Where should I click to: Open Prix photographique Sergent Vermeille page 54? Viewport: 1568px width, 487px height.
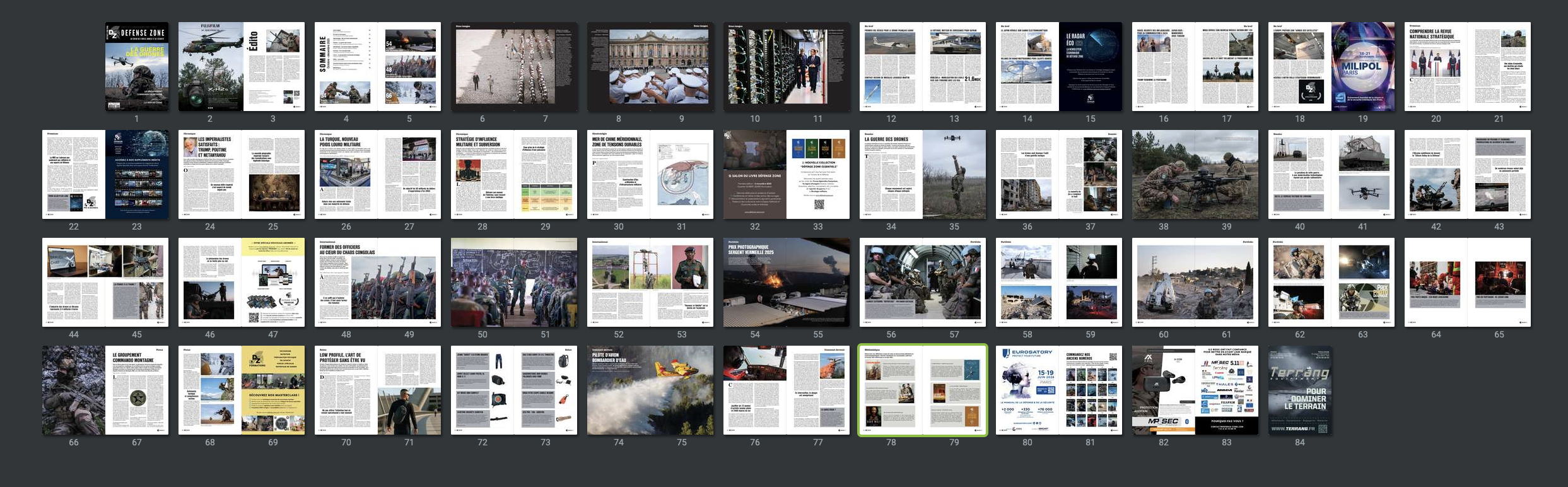(754, 283)
